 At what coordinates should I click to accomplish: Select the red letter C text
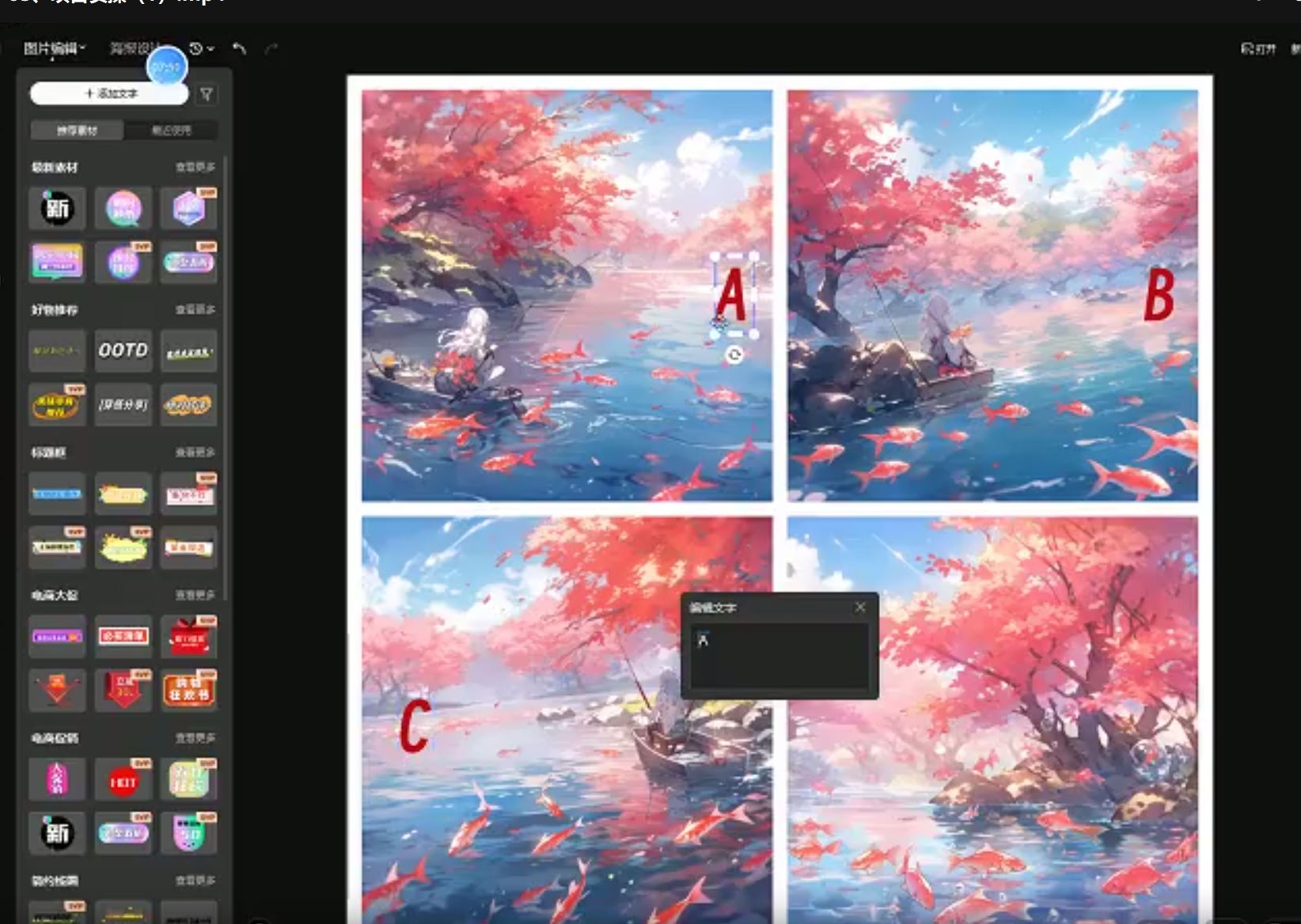click(414, 725)
